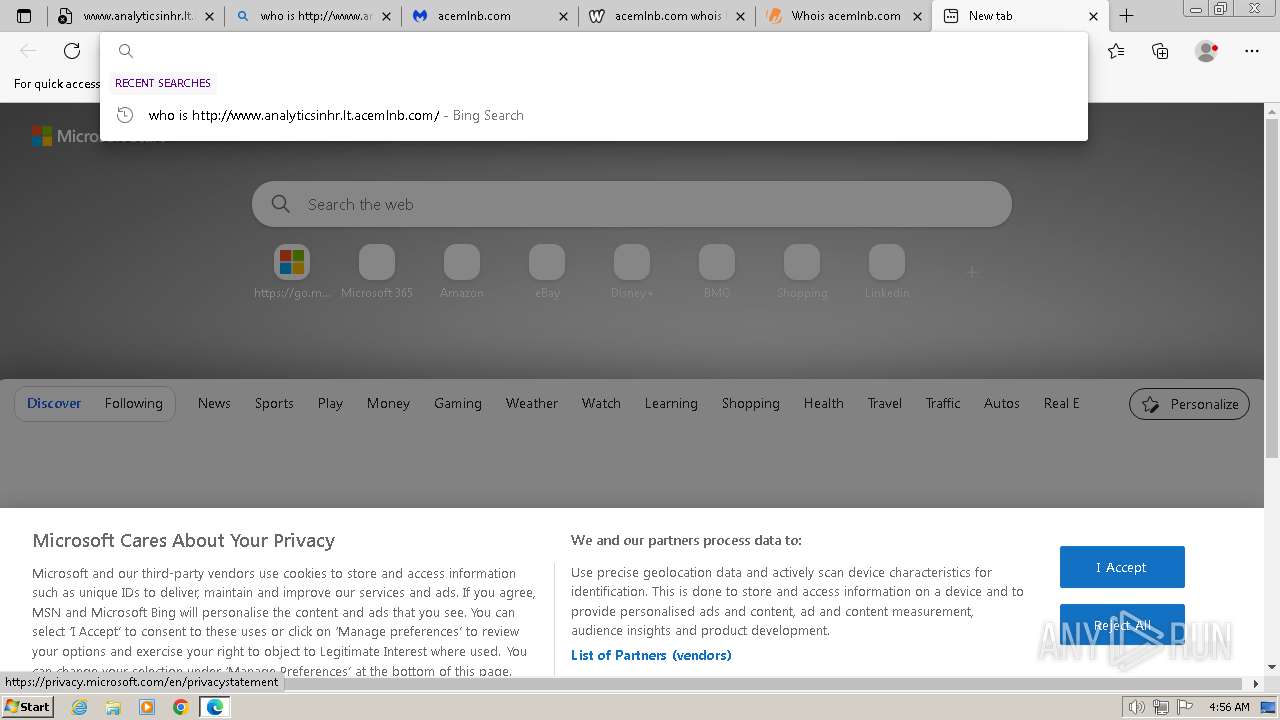Open List of Partners (vendors) link
This screenshot has height=720, width=1280.
[x=651, y=655]
